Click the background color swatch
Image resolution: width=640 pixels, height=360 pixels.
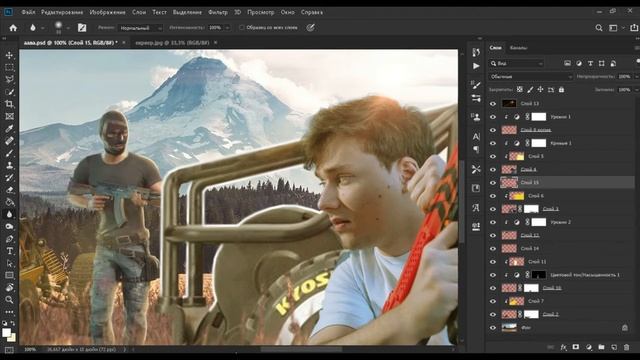(x=12, y=338)
